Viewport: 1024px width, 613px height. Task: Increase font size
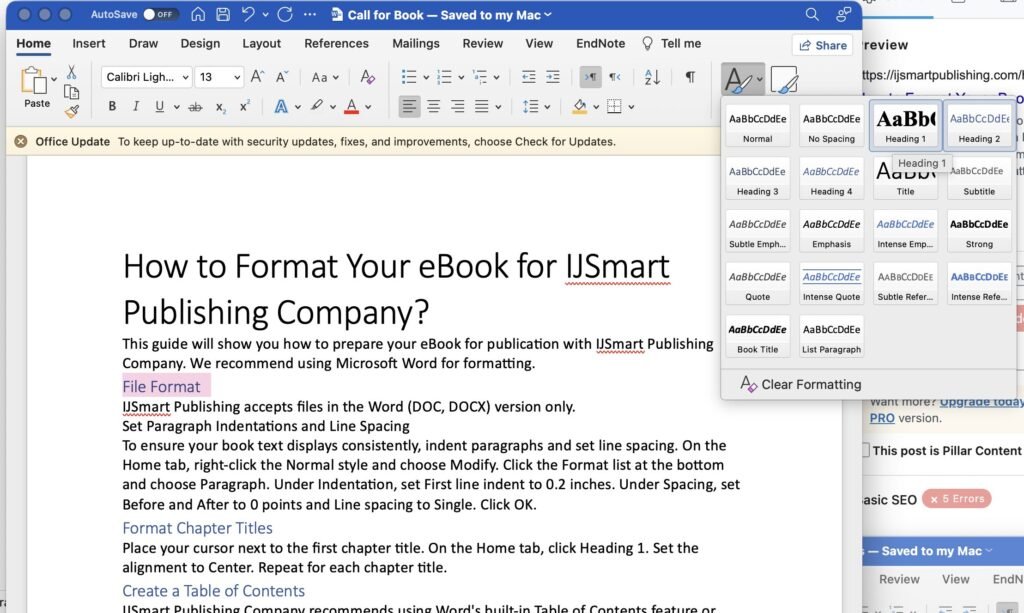coord(257,76)
